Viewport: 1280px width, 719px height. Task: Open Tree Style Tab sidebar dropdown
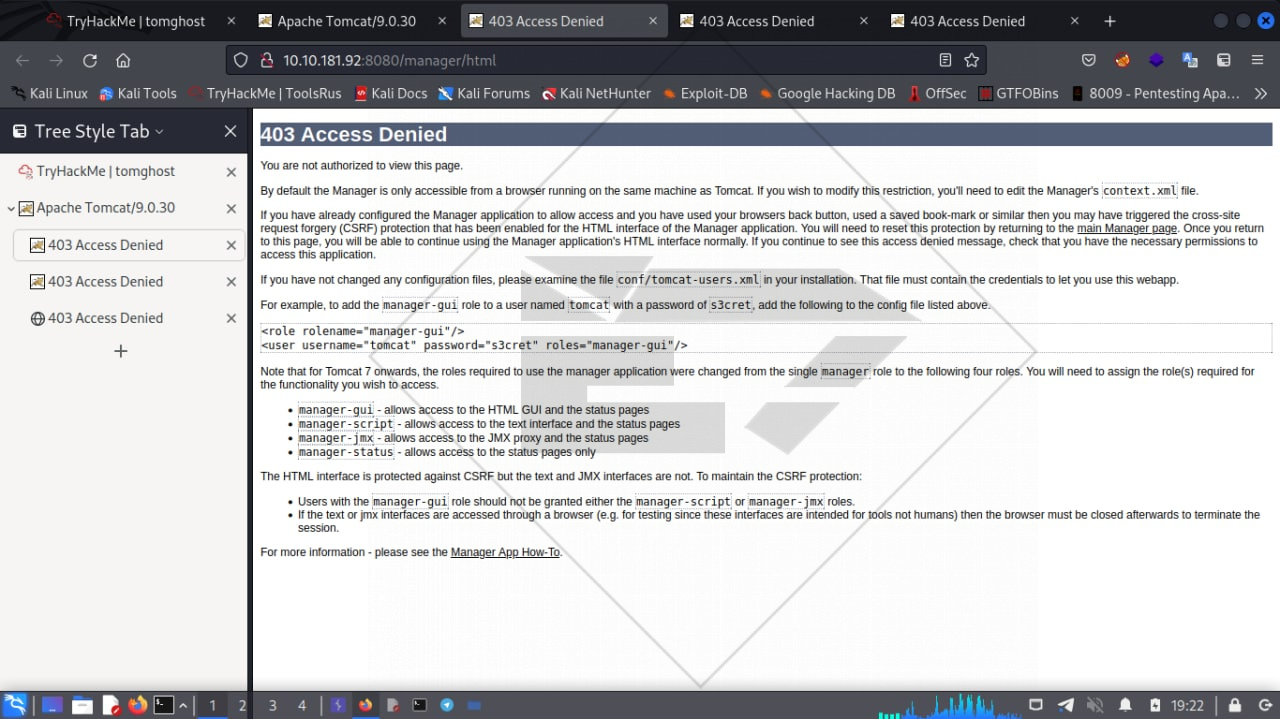point(159,131)
